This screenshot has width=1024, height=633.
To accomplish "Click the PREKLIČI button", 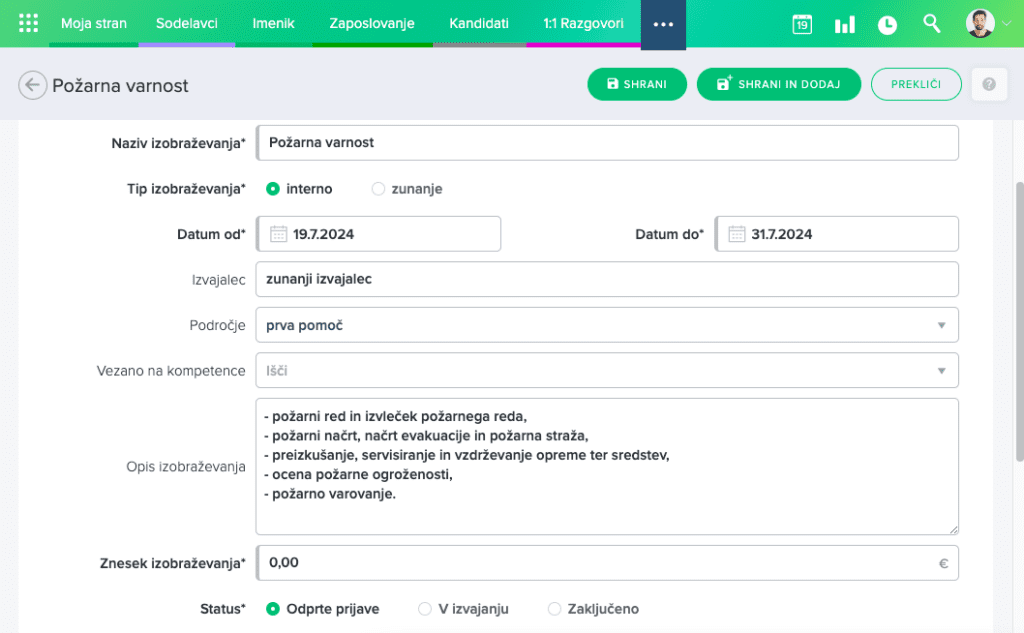I will (x=916, y=85).
